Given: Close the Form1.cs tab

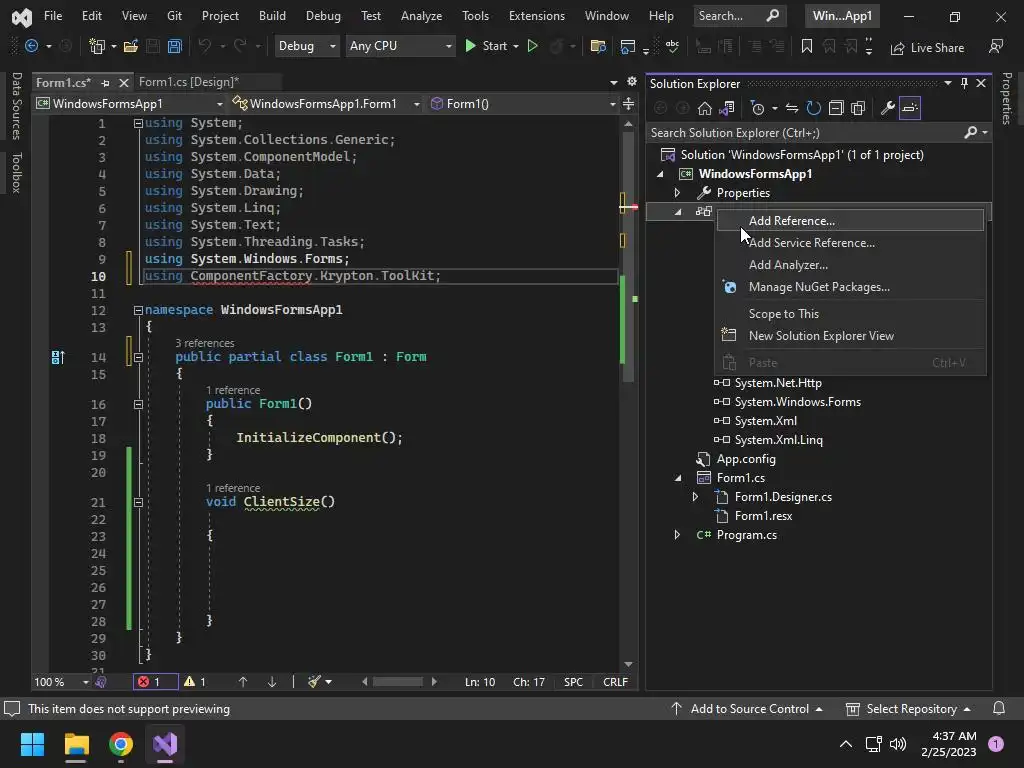Looking at the screenshot, I should tap(123, 83).
